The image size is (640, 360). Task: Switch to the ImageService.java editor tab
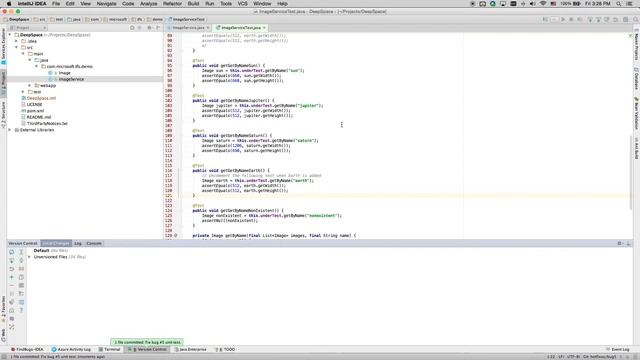(188, 28)
